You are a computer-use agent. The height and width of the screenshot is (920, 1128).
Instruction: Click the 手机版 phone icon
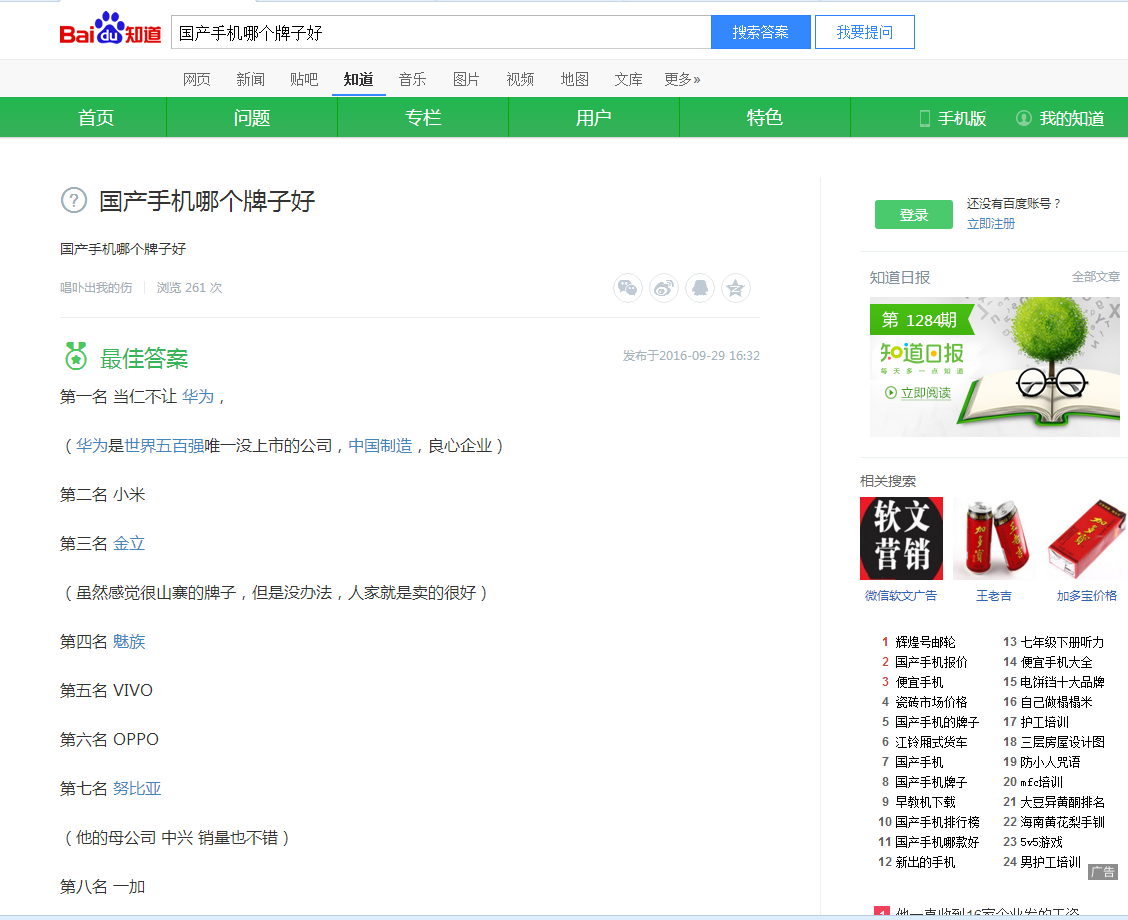924,119
